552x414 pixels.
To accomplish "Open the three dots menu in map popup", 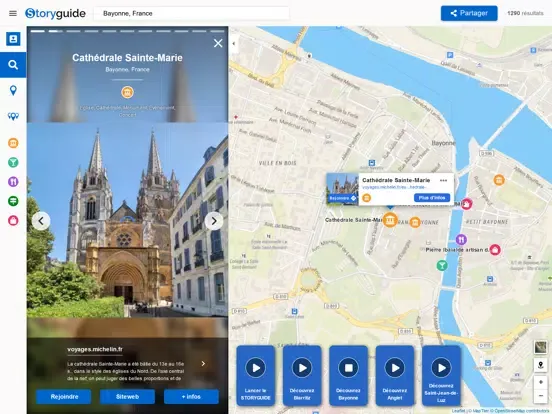I will click(x=443, y=180).
